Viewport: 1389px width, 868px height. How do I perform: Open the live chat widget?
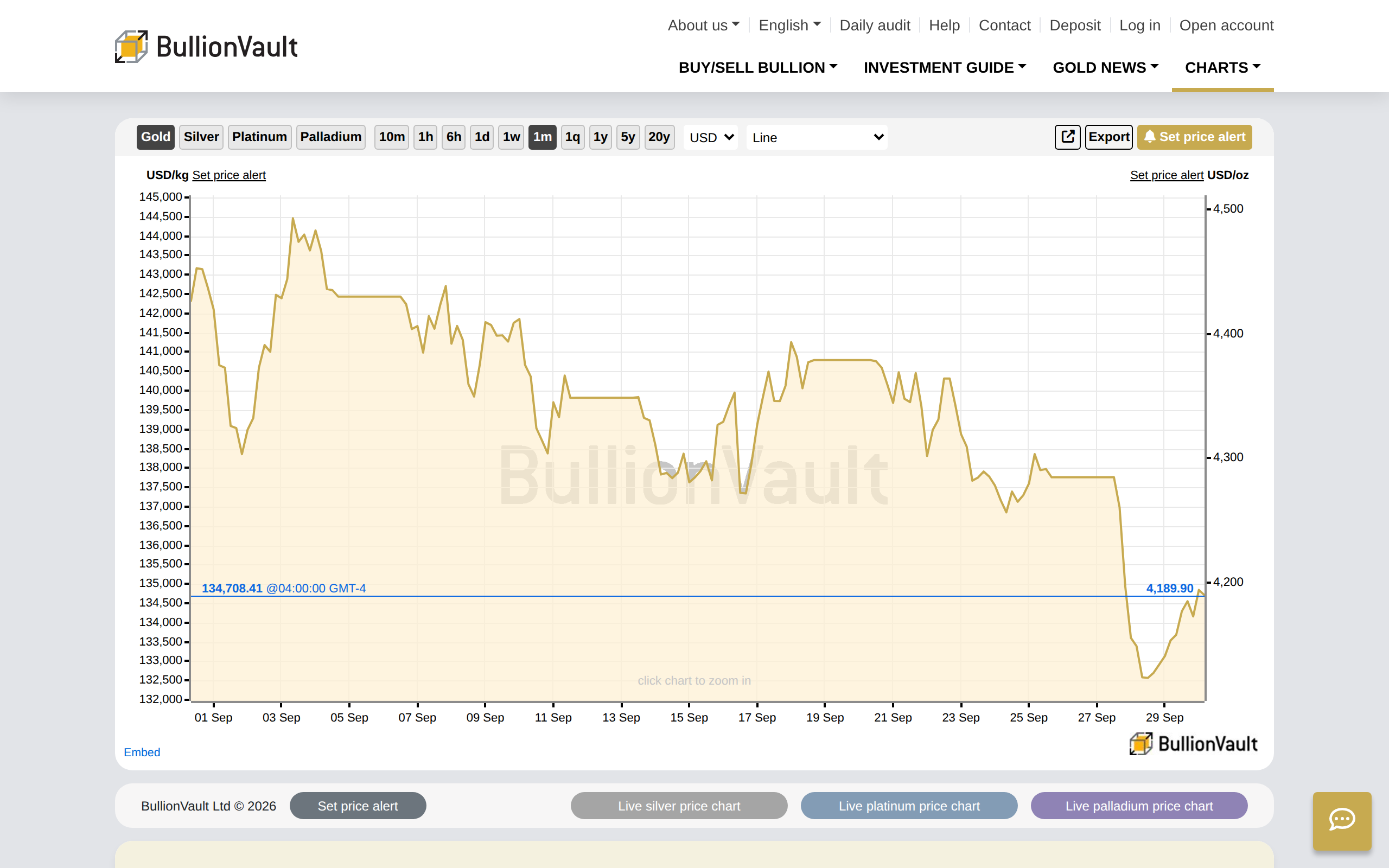pyautogui.click(x=1342, y=820)
